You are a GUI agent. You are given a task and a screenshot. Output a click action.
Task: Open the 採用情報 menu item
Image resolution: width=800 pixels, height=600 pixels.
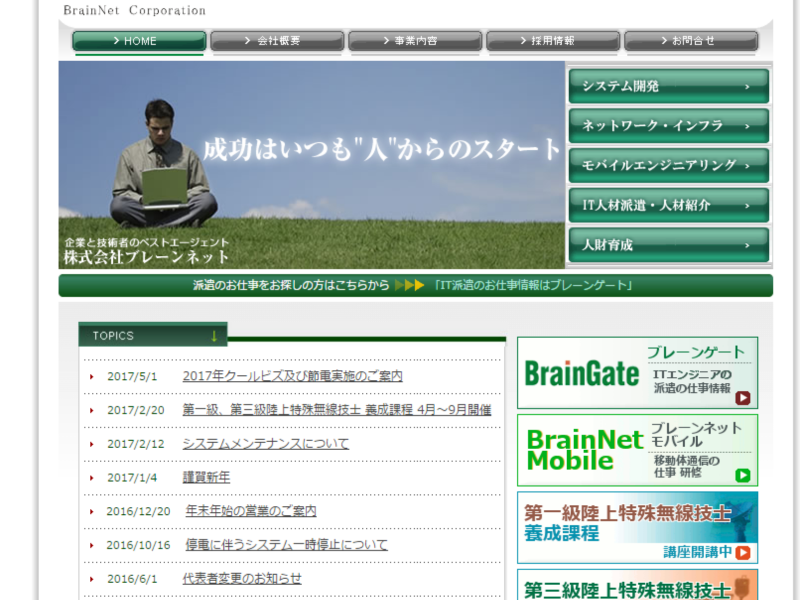(x=552, y=42)
